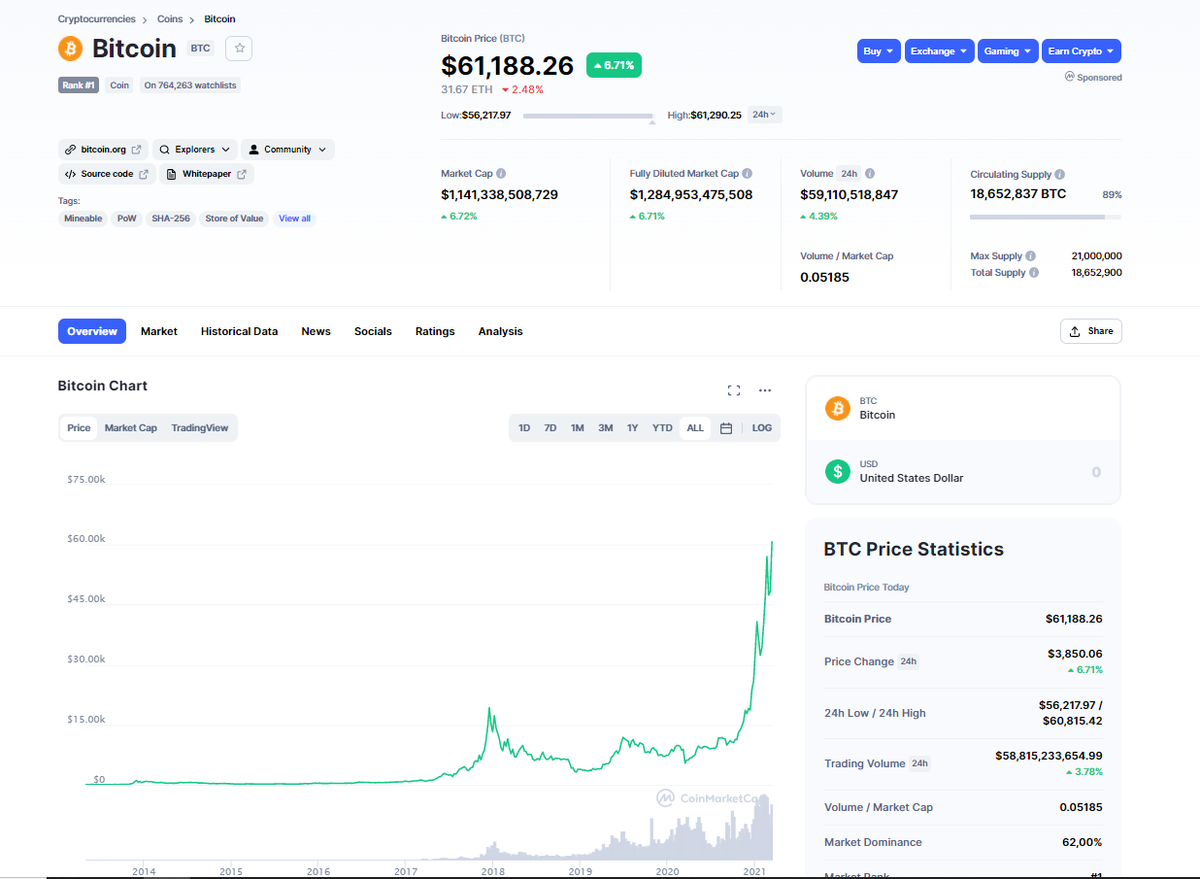Expand the Explorers dropdown
1200x879 pixels.
[195, 149]
